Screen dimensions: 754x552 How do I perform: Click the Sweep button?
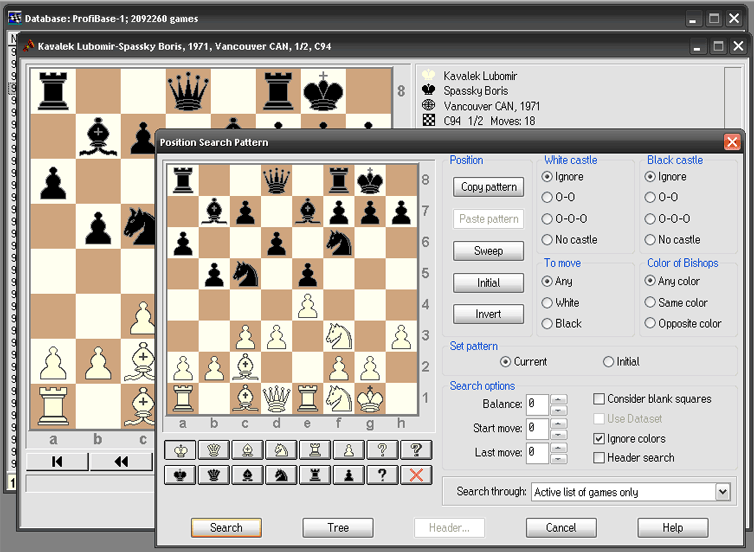click(x=489, y=251)
